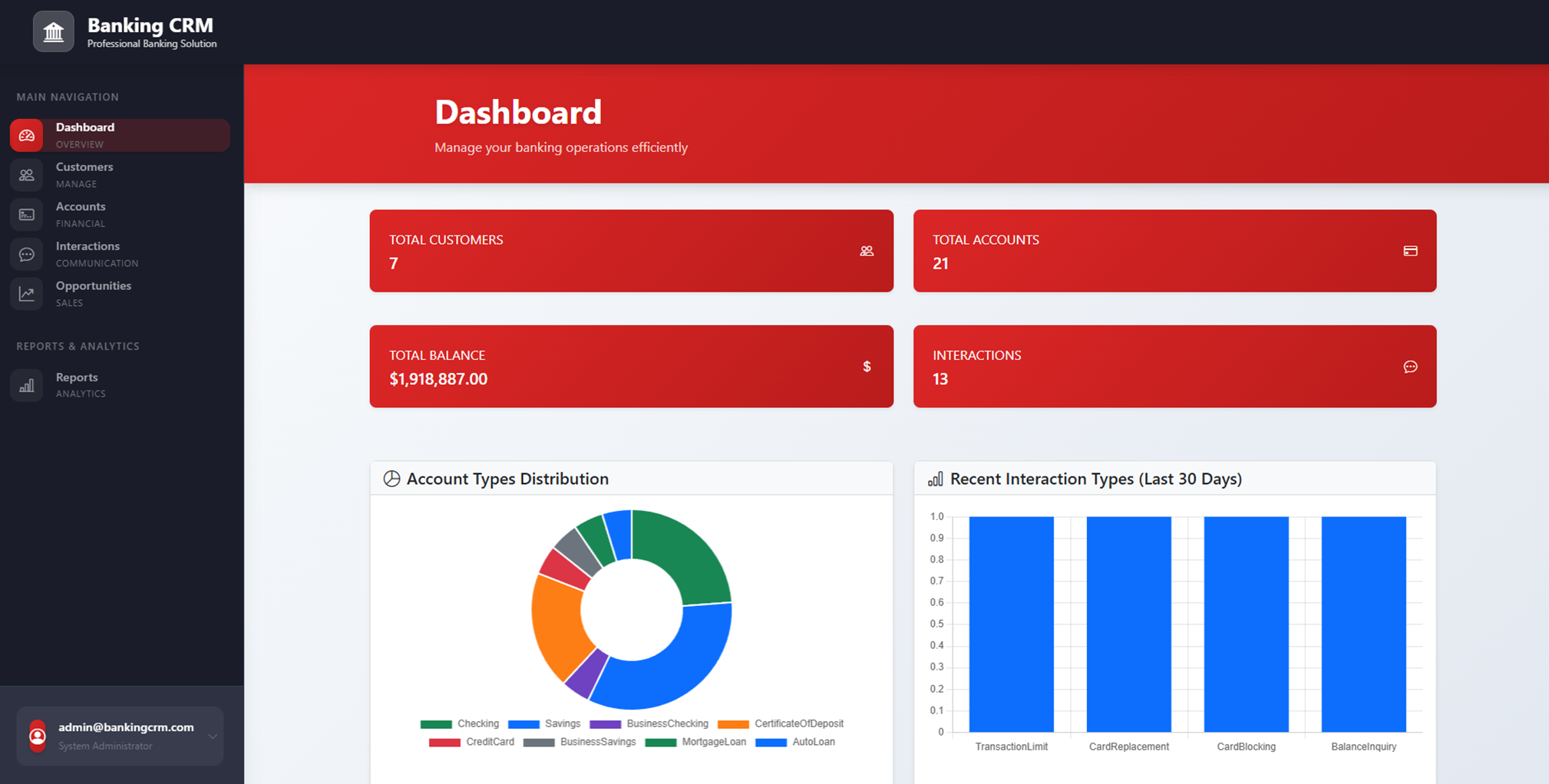Click the Banking CRM bank logo
Image resolution: width=1549 pixels, height=784 pixels.
pos(53,31)
